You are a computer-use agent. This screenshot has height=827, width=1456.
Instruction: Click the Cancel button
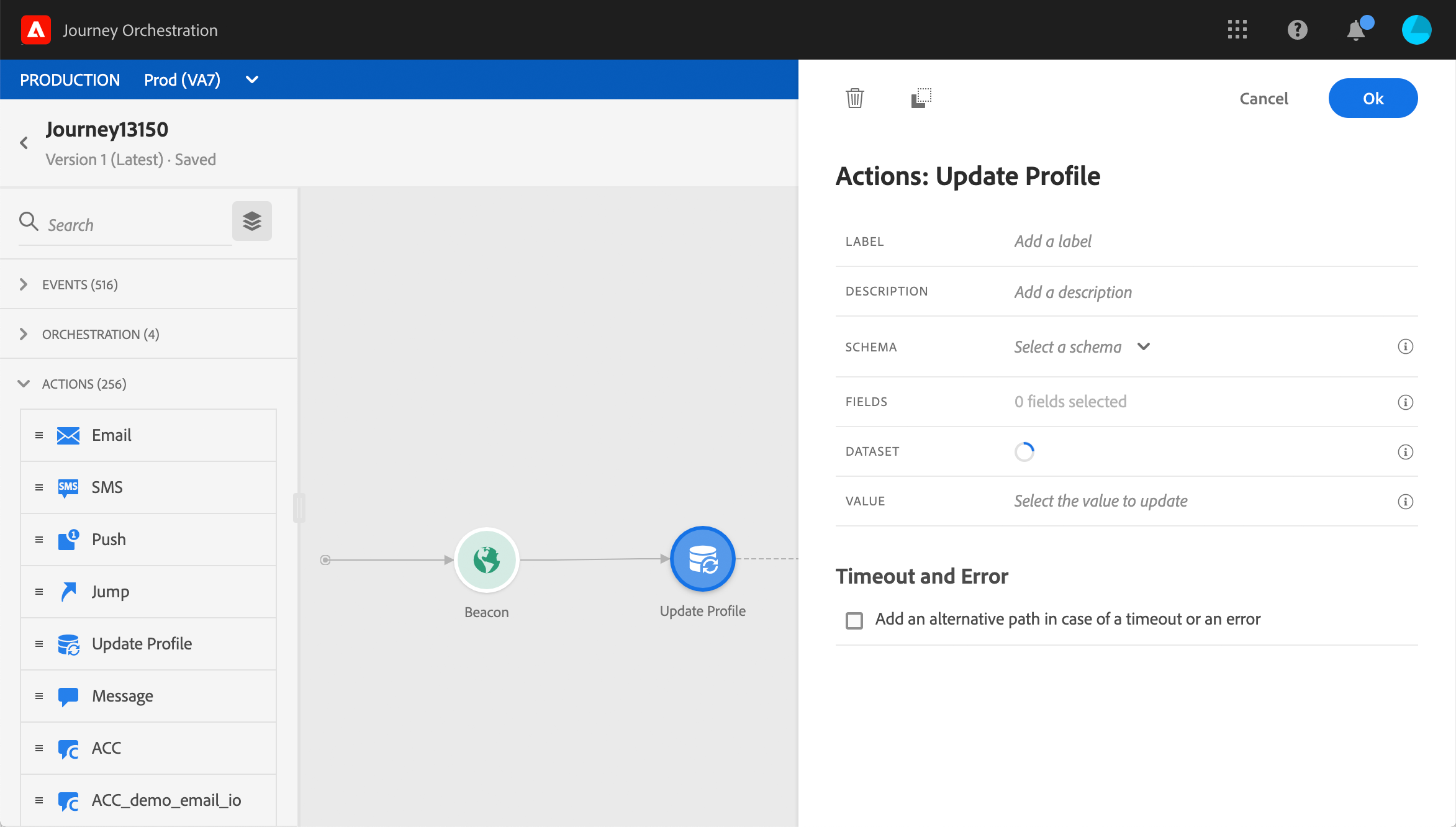(1264, 99)
